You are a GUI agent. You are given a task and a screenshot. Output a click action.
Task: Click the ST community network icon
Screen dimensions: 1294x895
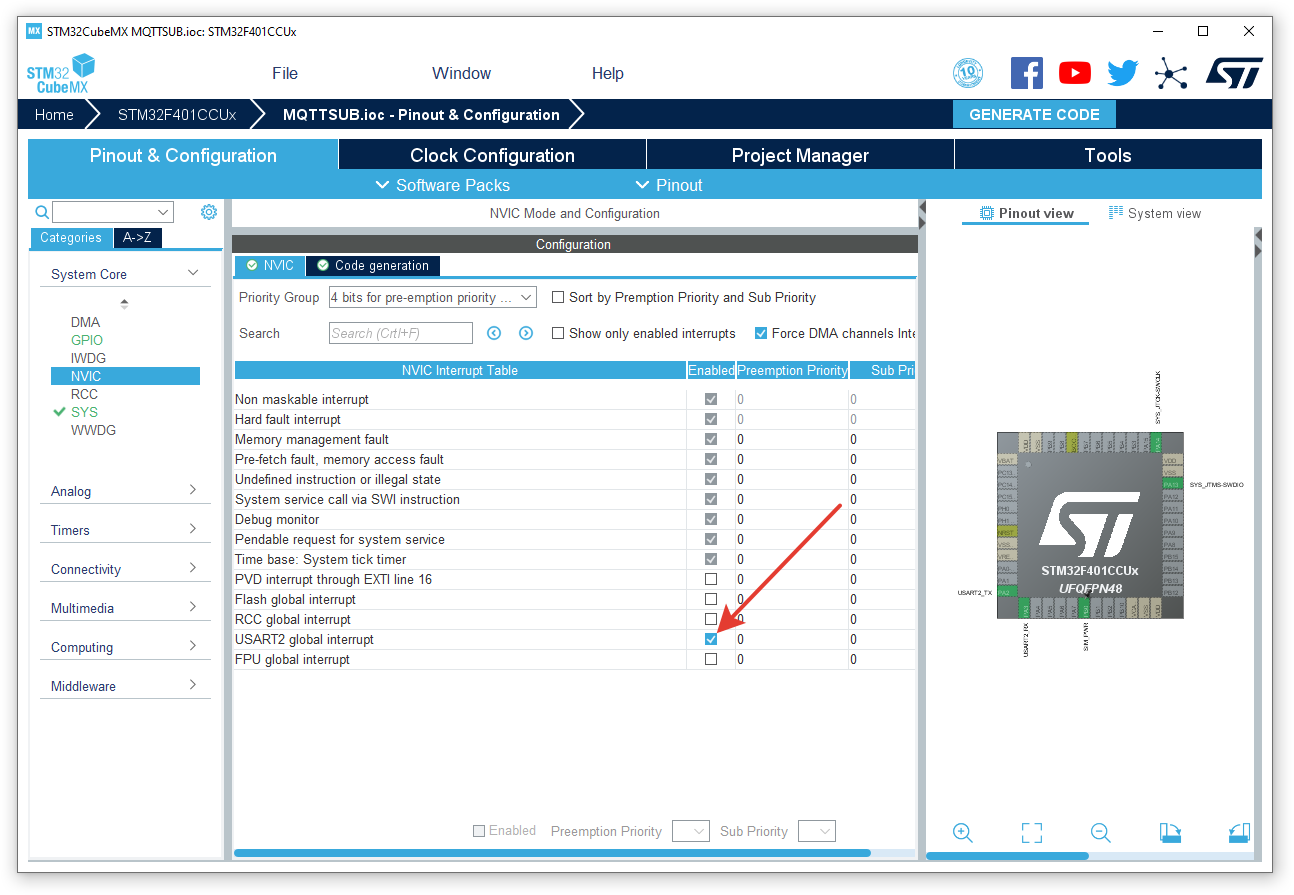pyautogui.click(x=1171, y=73)
